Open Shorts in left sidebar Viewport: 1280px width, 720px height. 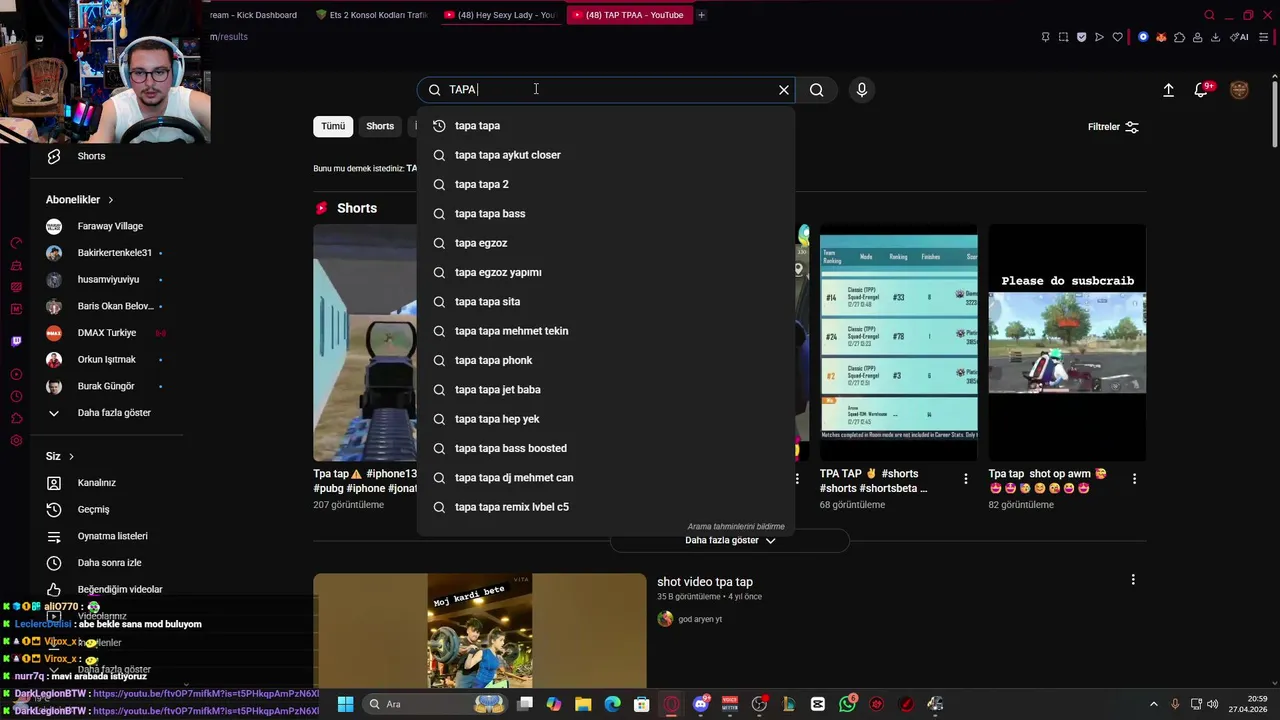pyautogui.click(x=90, y=156)
